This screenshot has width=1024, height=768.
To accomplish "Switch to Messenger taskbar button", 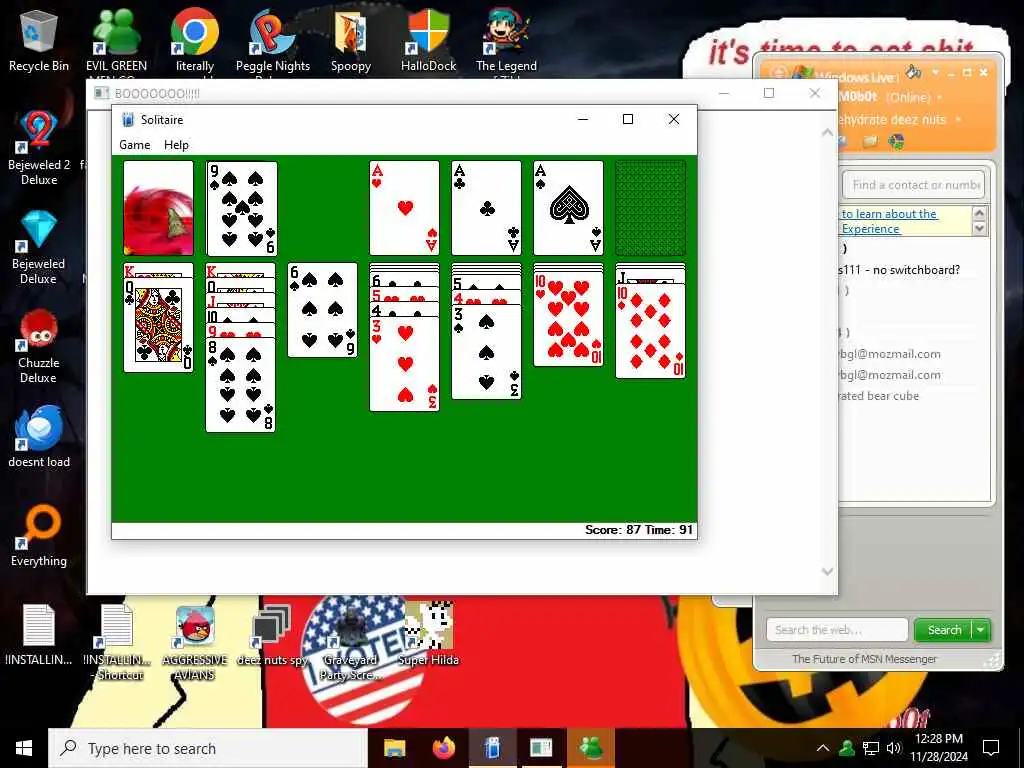I will point(592,748).
